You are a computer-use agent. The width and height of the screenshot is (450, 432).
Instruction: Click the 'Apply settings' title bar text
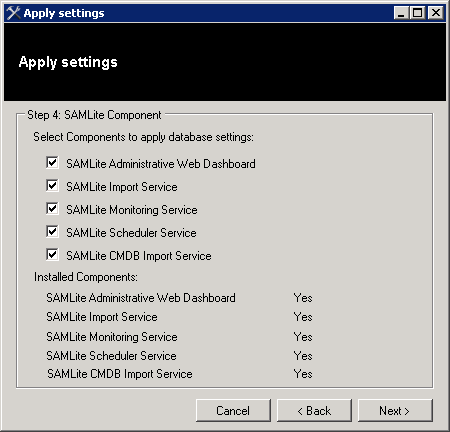[x=64, y=13]
